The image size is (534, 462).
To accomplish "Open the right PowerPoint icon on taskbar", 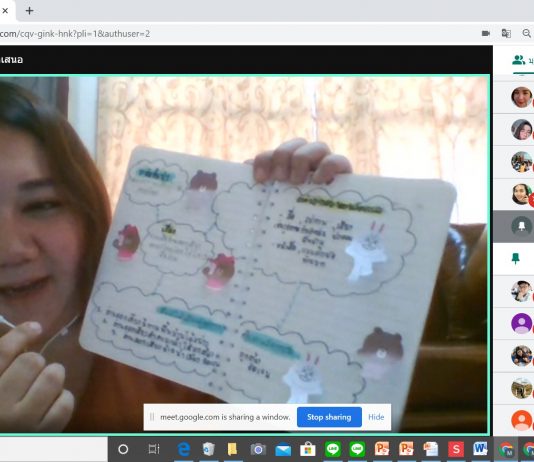I will (406, 449).
